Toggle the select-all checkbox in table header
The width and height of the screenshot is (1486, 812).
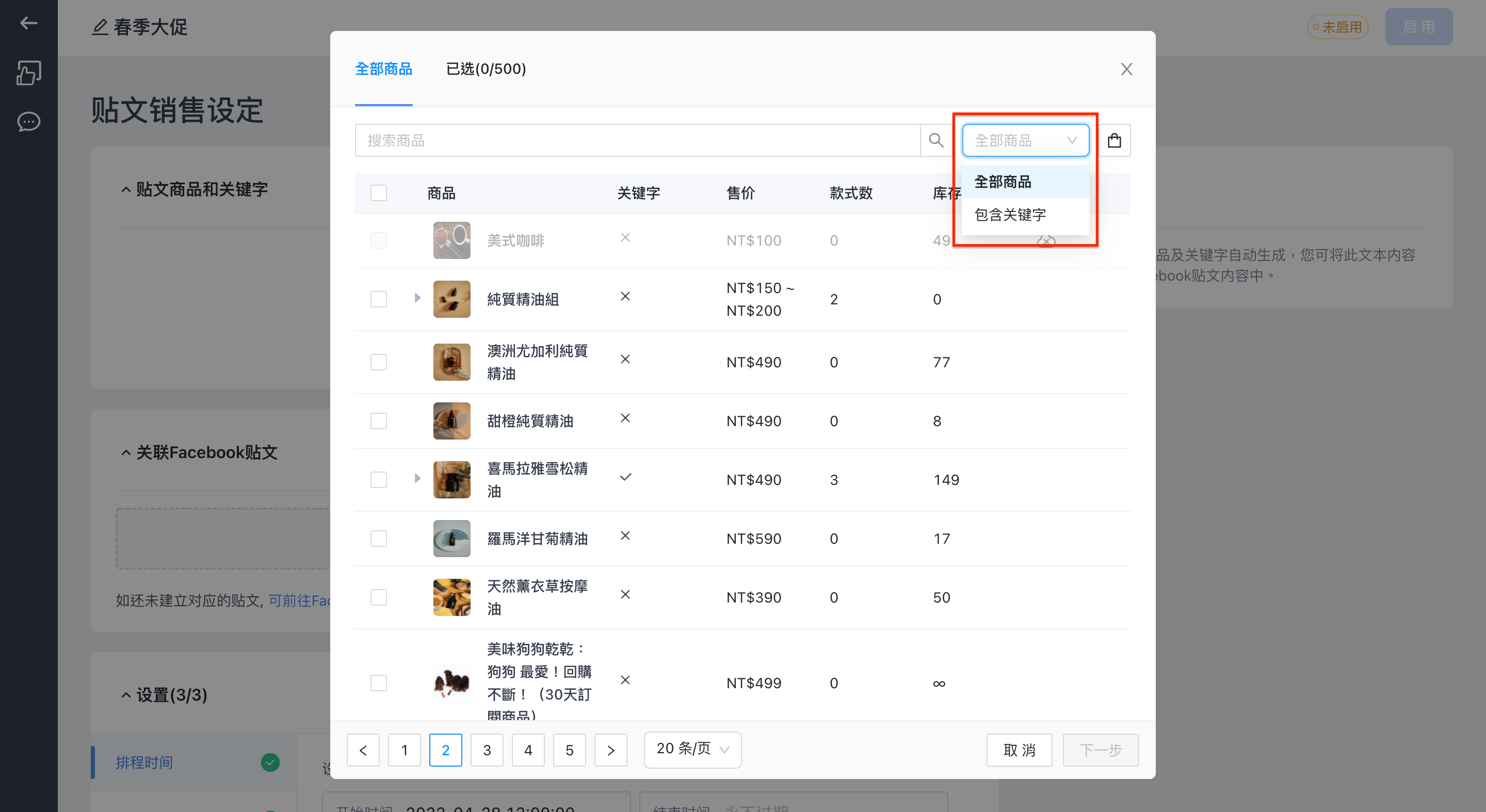(x=378, y=192)
